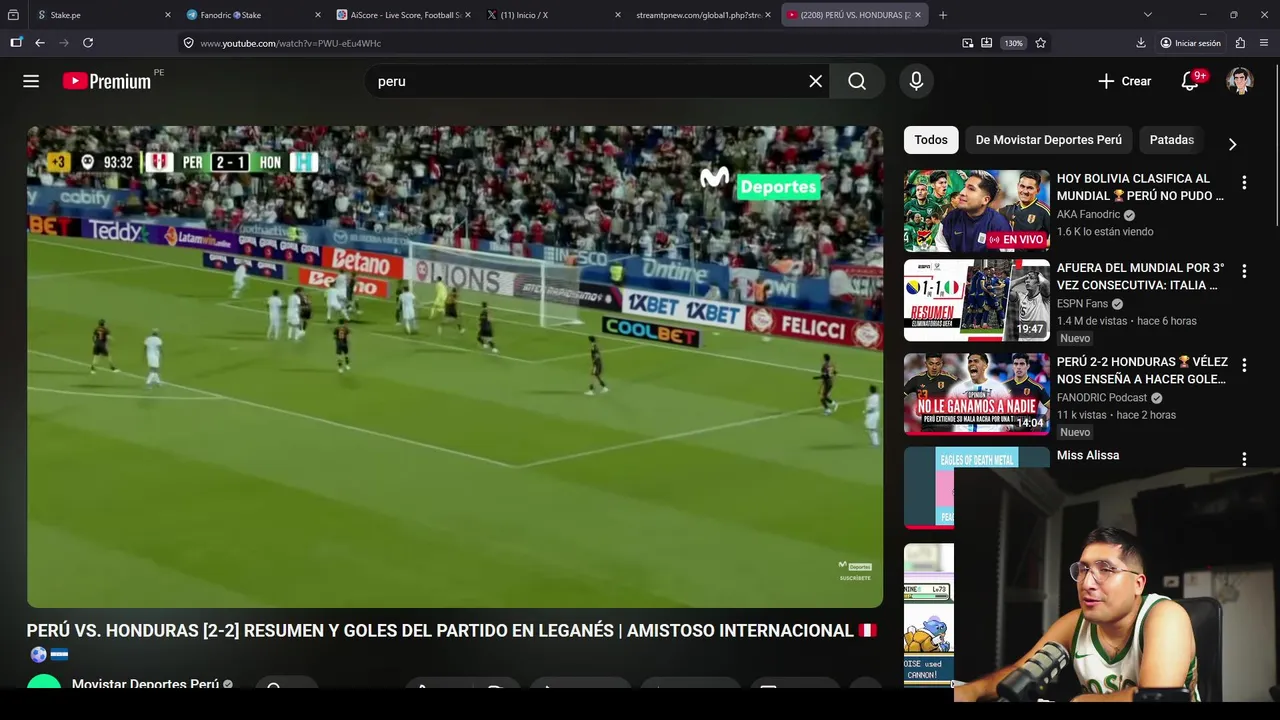Open options for PERÚ 2-2 HONDURAS video
Image resolution: width=1280 pixels, height=720 pixels.
[x=1244, y=365]
